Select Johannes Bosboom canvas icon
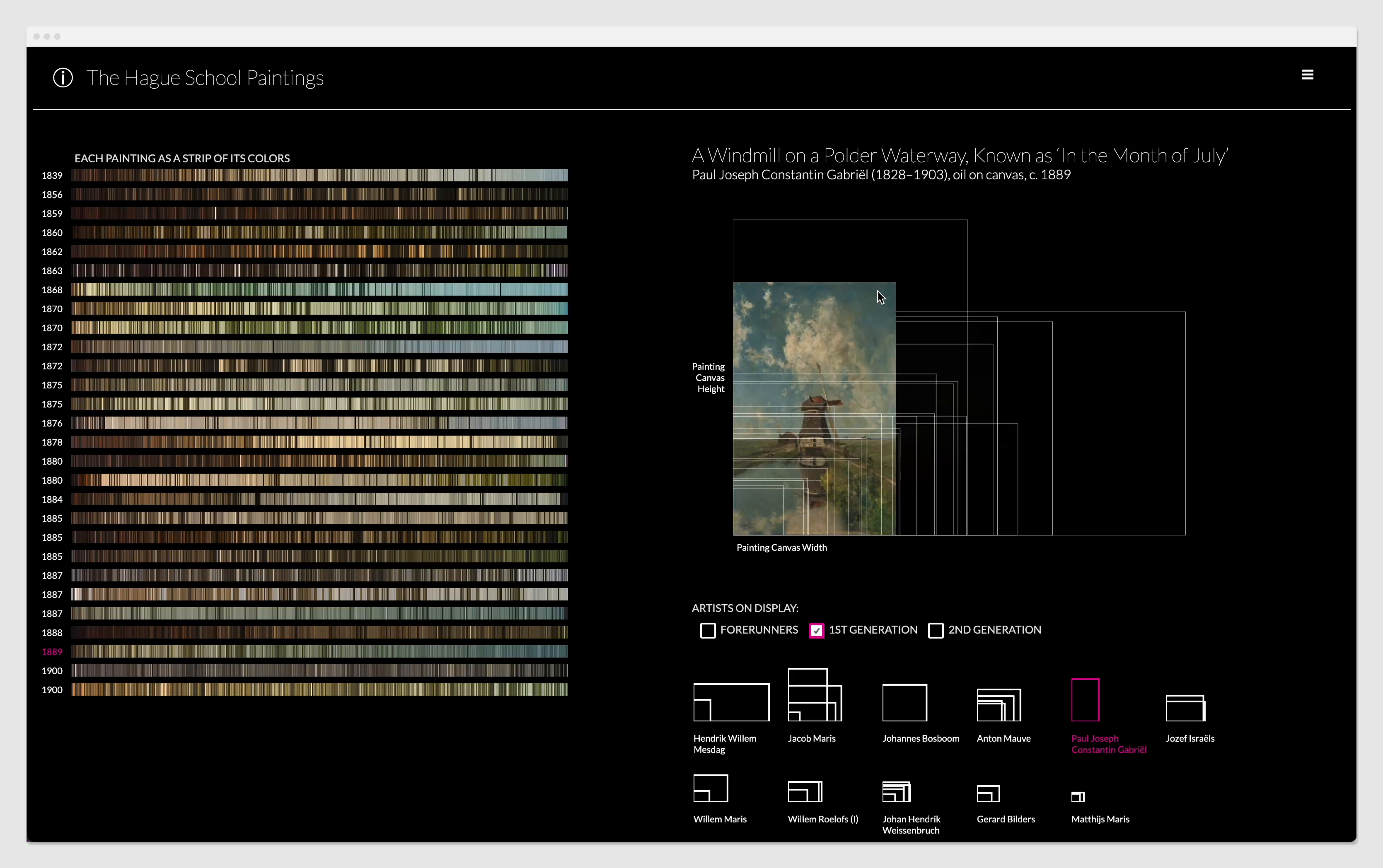This screenshot has height=868, width=1383. point(904,703)
